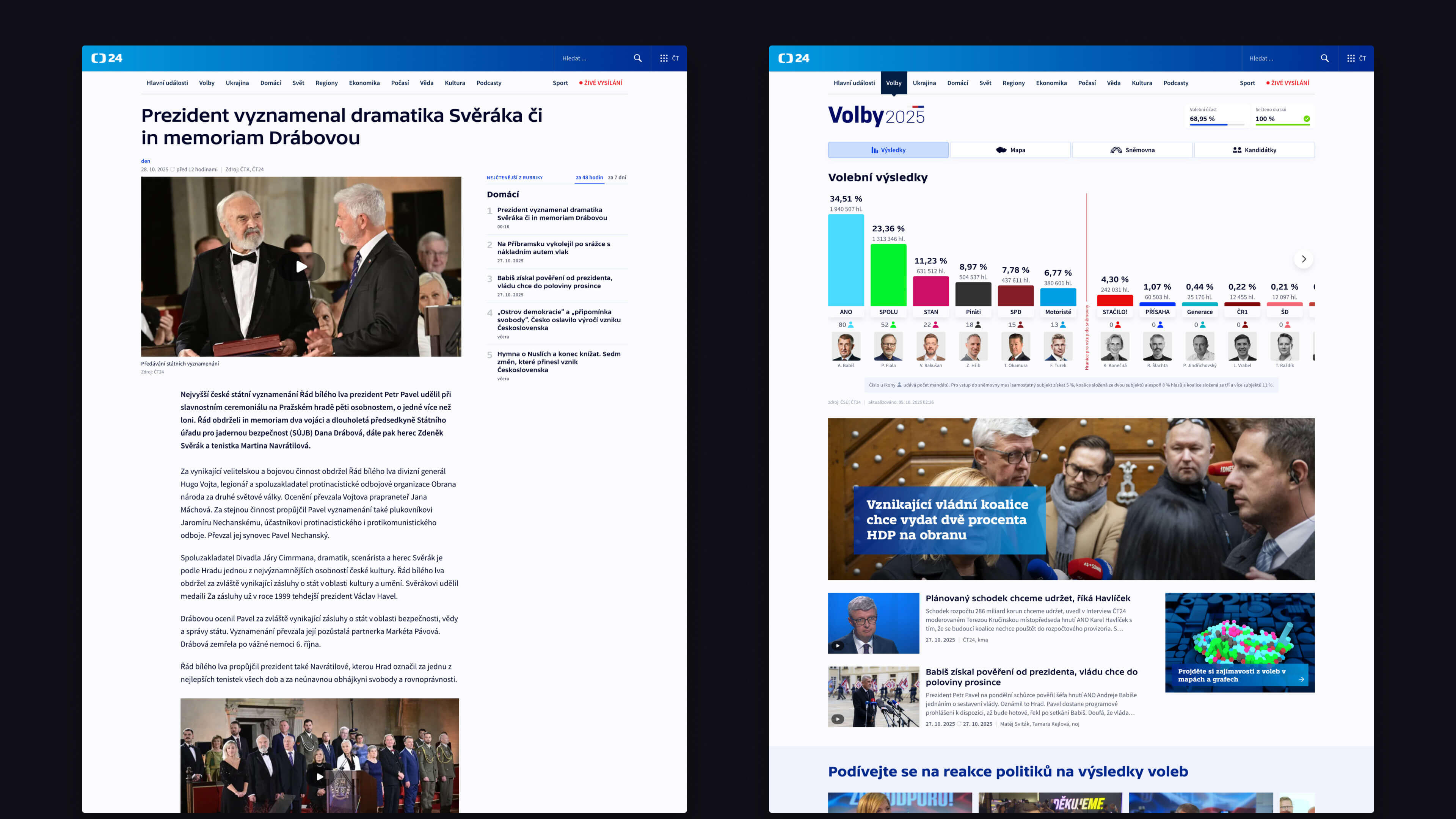Play the Sverák article main video
Screen dimensions: 1456x819
[301, 267]
